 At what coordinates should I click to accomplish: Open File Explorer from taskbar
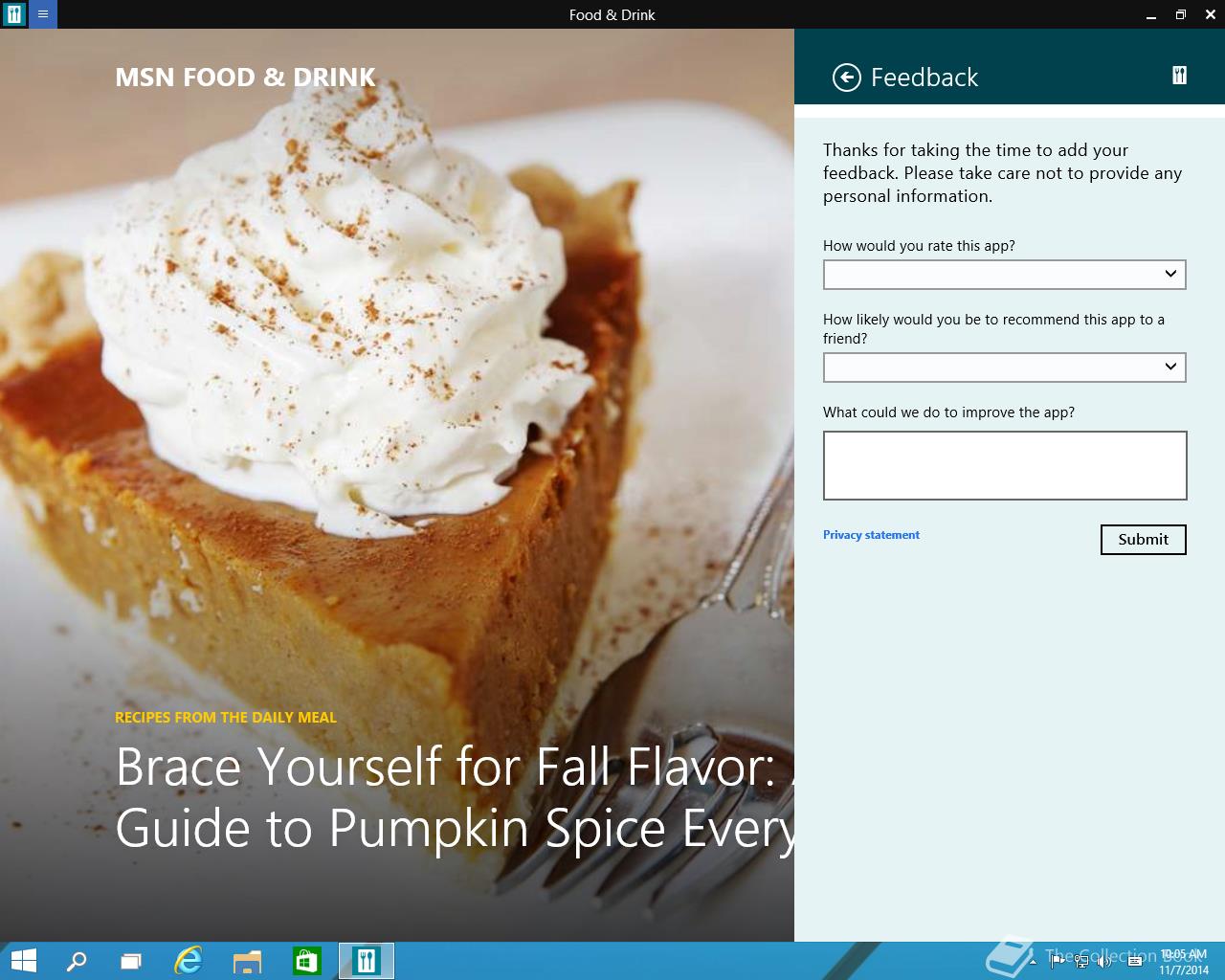pyautogui.click(x=247, y=961)
